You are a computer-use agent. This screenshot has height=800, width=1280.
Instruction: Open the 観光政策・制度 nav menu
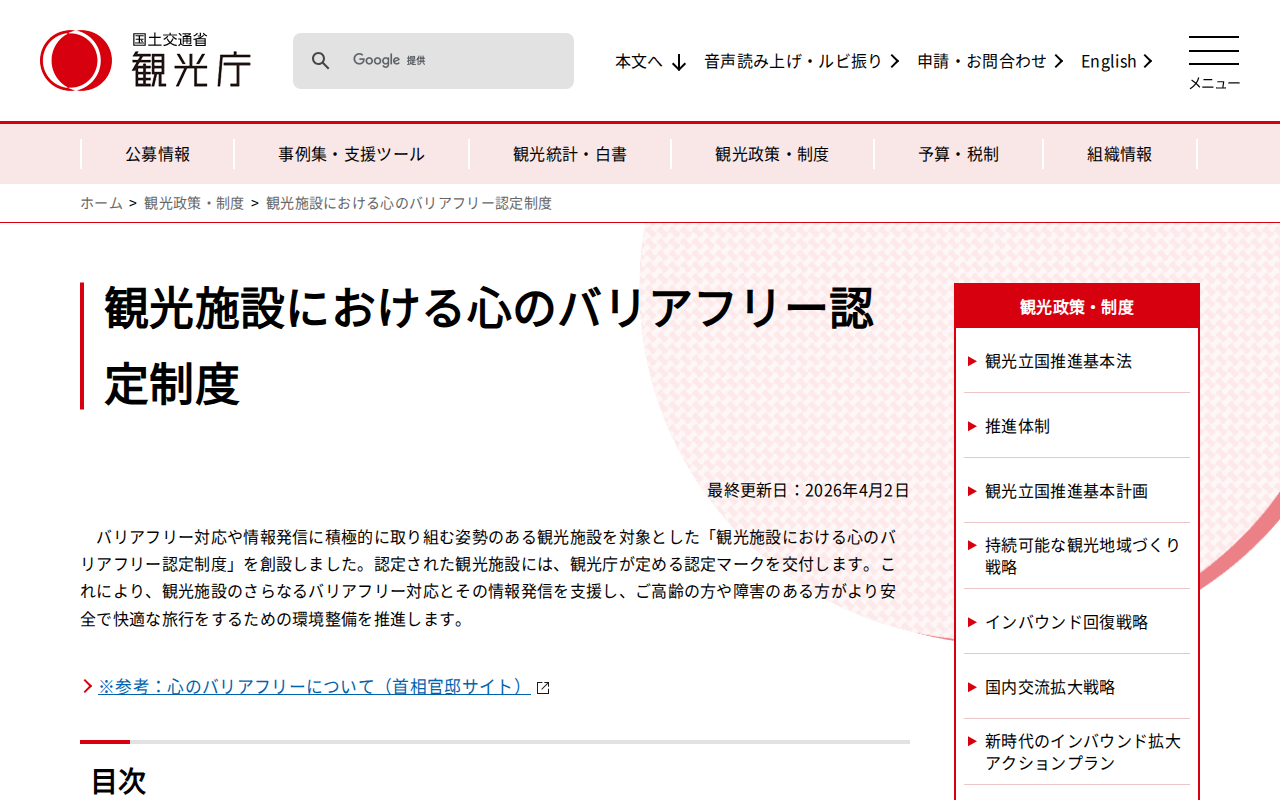coord(772,154)
